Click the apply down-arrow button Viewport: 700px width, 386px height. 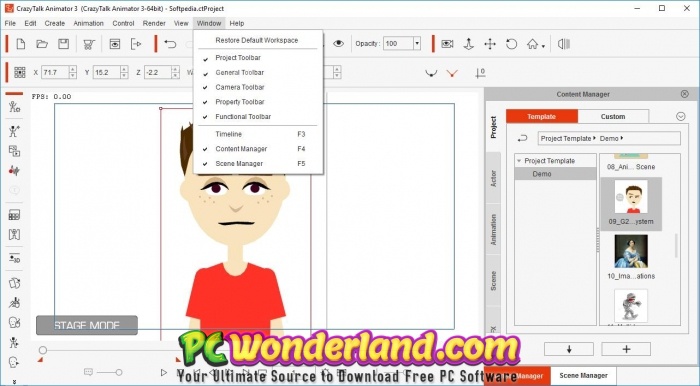569,349
